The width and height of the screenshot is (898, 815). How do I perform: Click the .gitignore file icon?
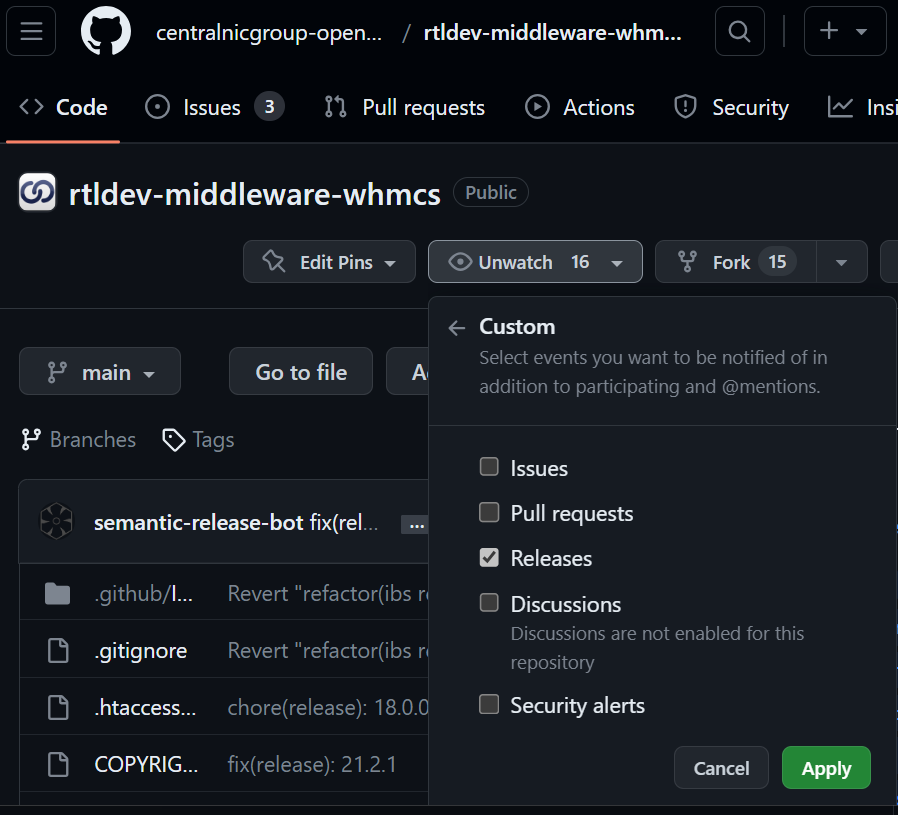[x=58, y=650]
